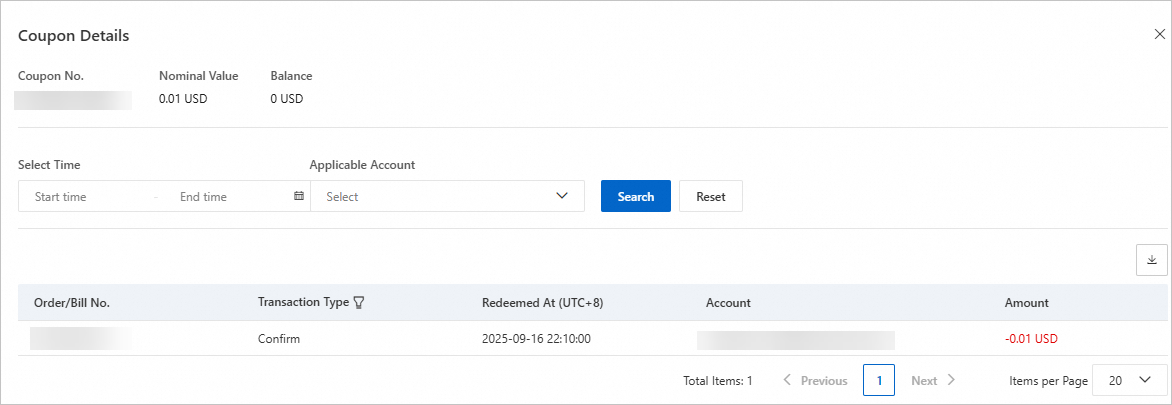Viewport: 1172px width, 405px height.
Task: Click the Amount column header
Action: [1027, 302]
